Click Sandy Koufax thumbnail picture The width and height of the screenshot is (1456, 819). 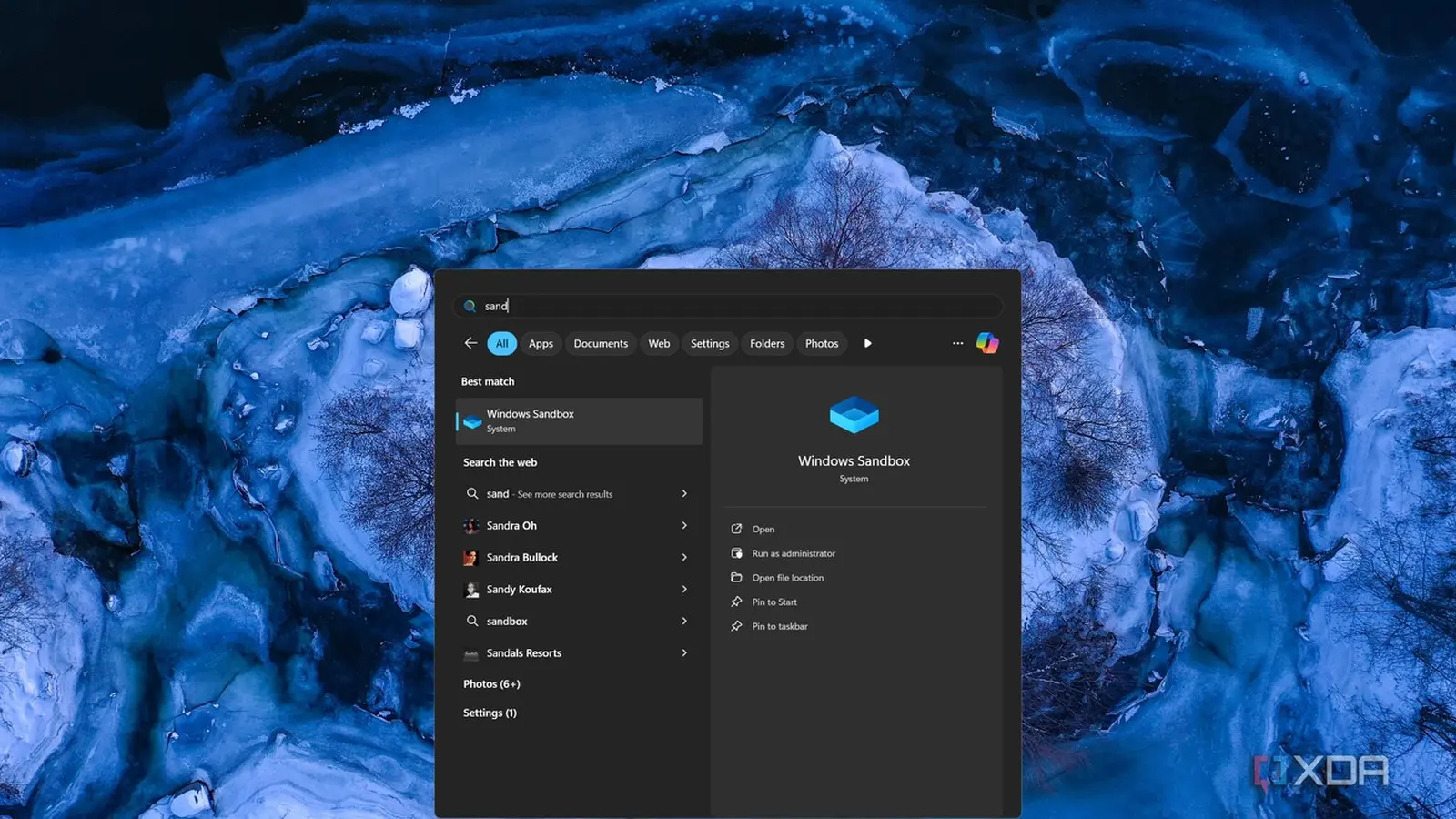coord(471,590)
